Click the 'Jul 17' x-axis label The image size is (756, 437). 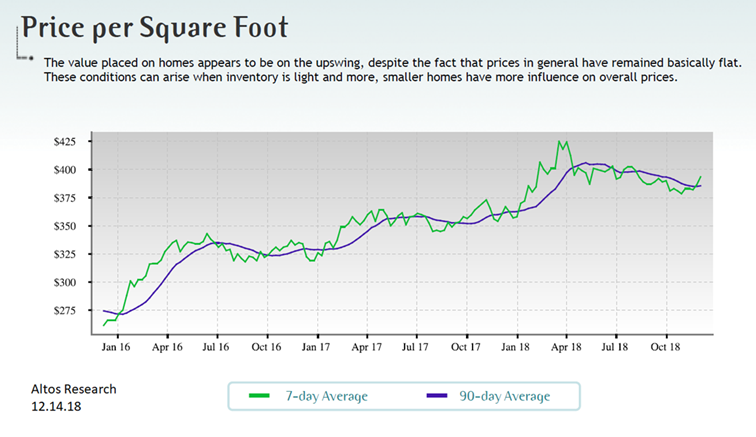[415, 347]
